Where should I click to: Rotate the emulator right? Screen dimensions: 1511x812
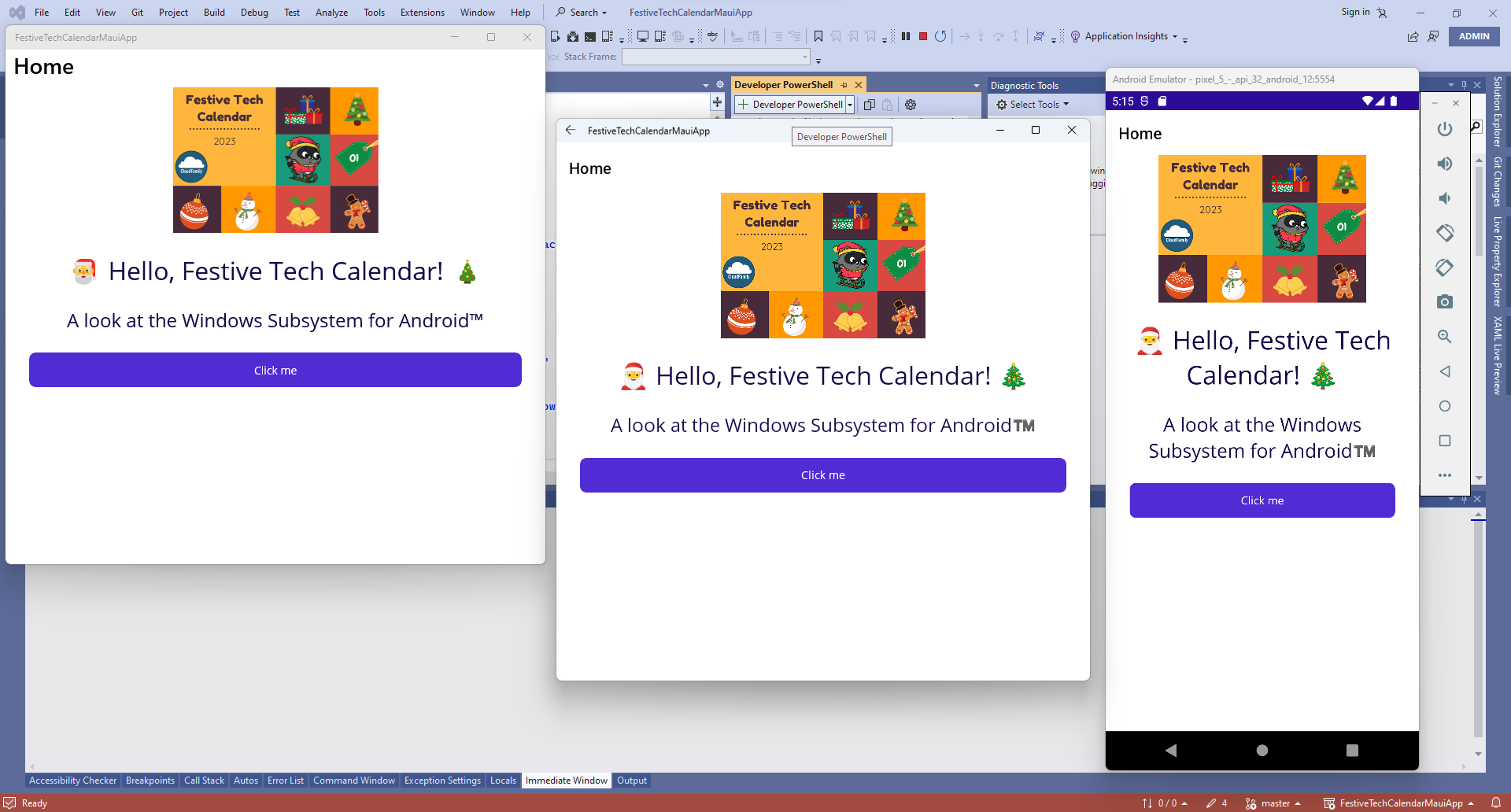(x=1445, y=268)
